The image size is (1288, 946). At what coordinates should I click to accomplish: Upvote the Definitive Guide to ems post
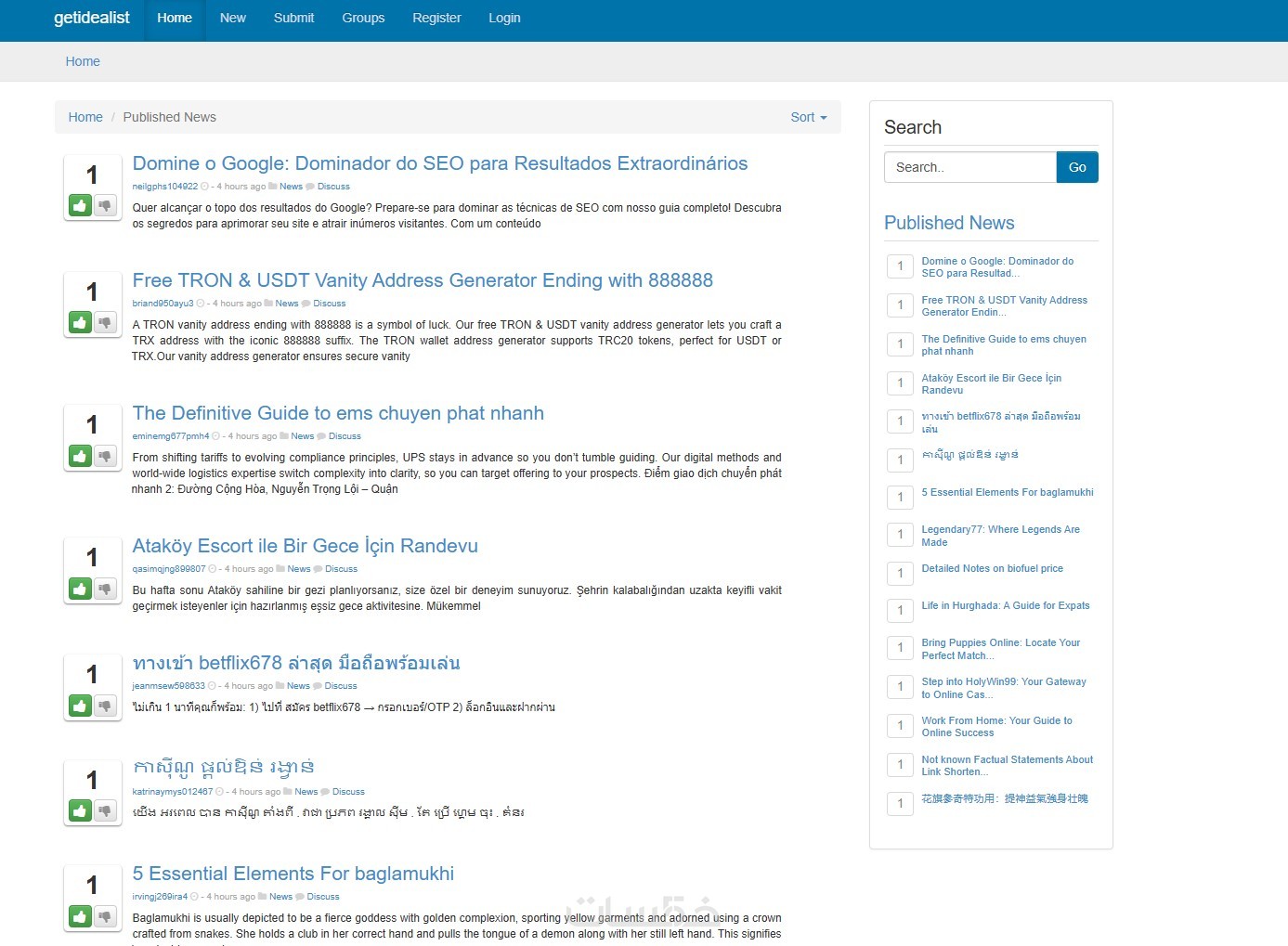pyautogui.click(x=80, y=456)
